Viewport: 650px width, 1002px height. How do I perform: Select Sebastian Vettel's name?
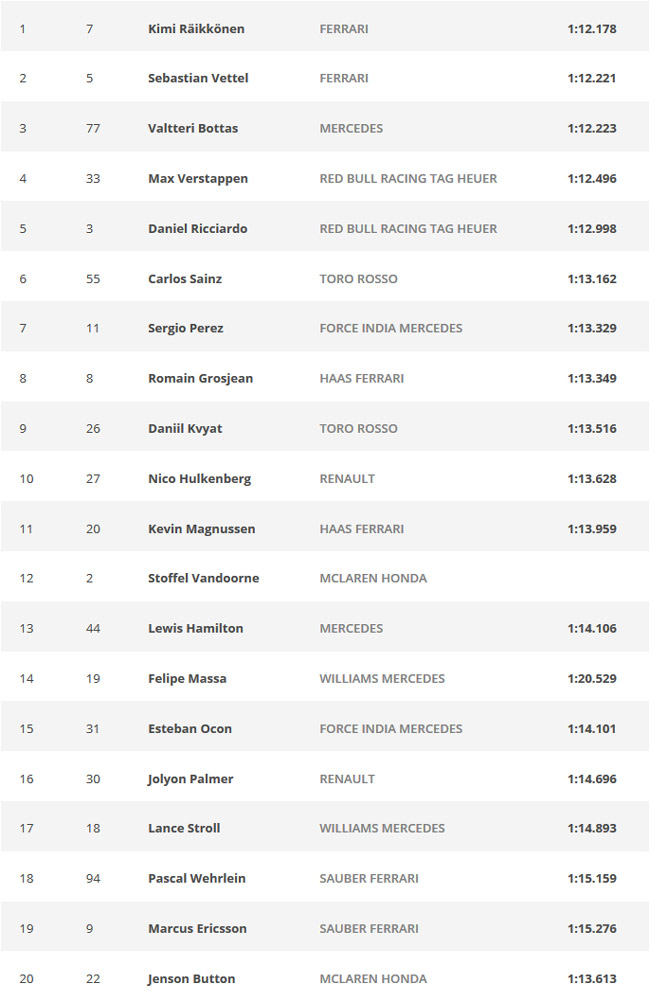pos(198,78)
